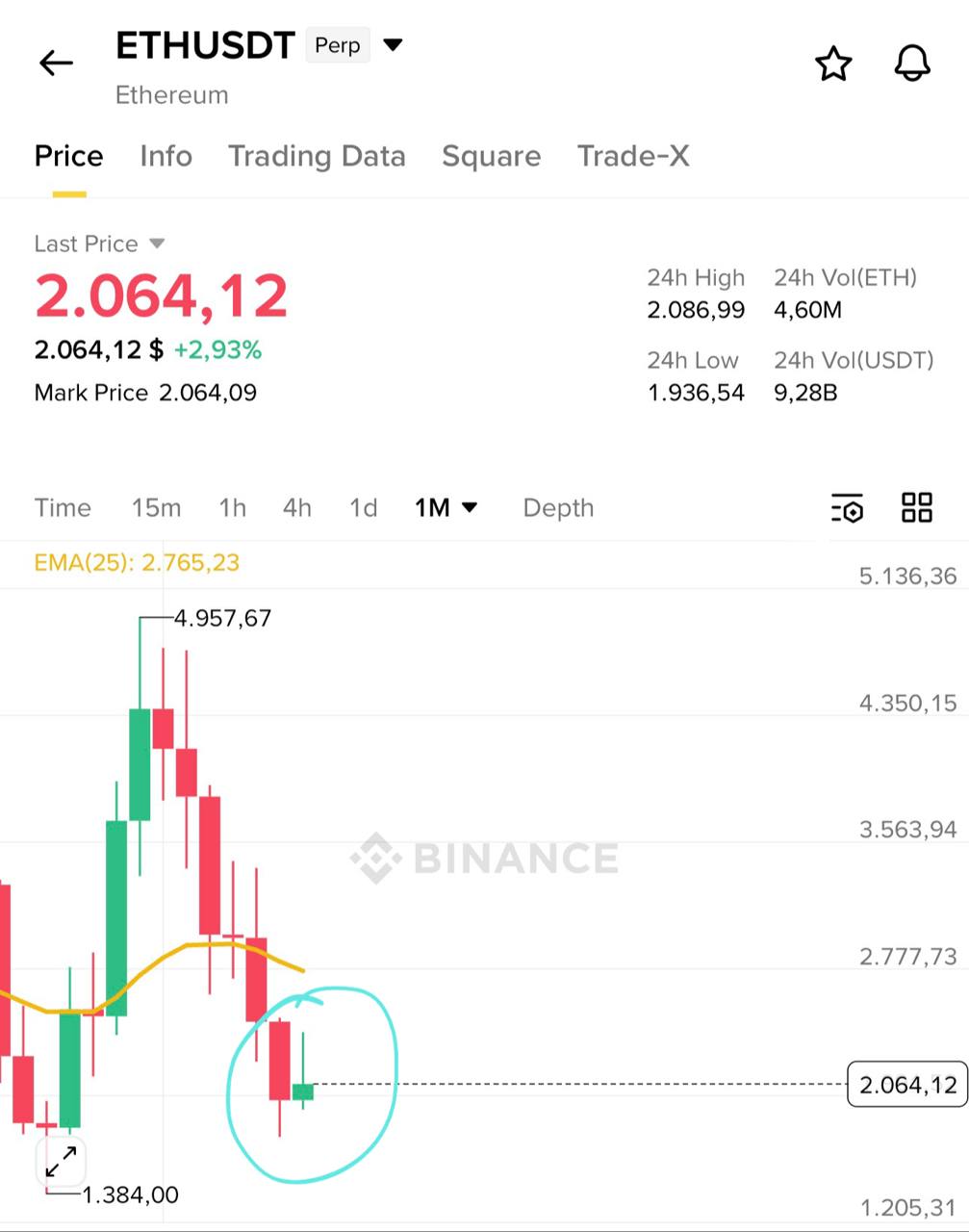Go to the Square tab
The width and height of the screenshot is (969, 1232).
tap(491, 156)
